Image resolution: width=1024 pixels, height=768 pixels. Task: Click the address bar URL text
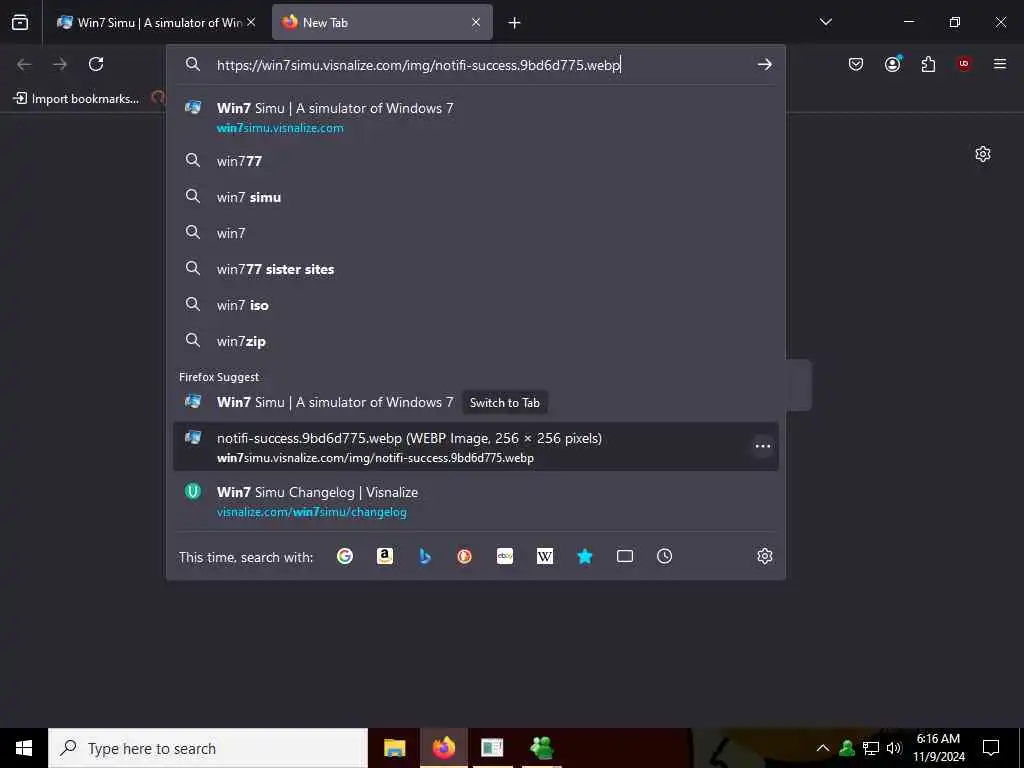pos(418,65)
